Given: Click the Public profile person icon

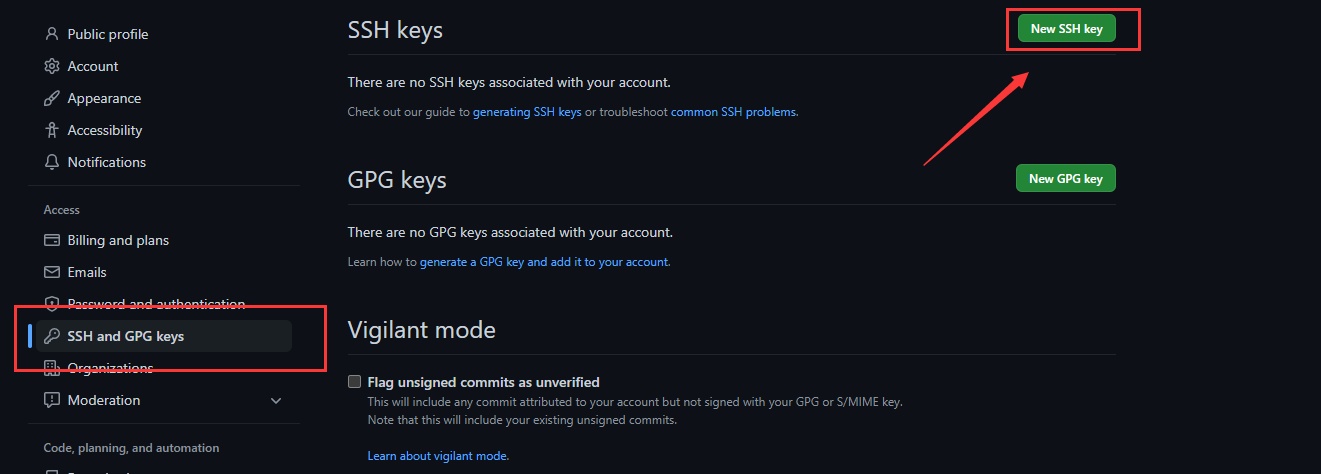Looking at the screenshot, I should pyautogui.click(x=52, y=34).
